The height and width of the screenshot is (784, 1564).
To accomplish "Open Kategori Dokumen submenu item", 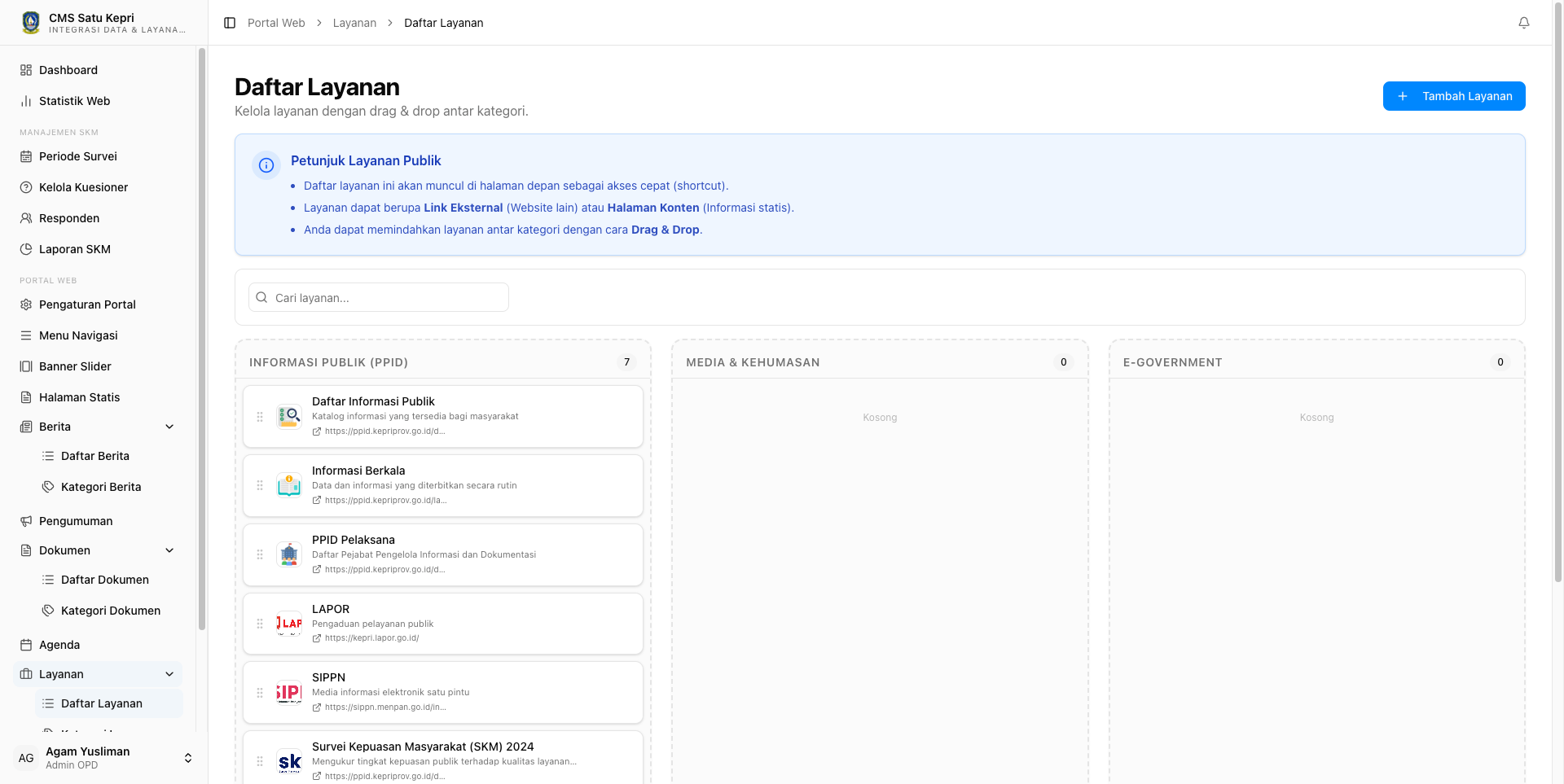I will click(108, 611).
